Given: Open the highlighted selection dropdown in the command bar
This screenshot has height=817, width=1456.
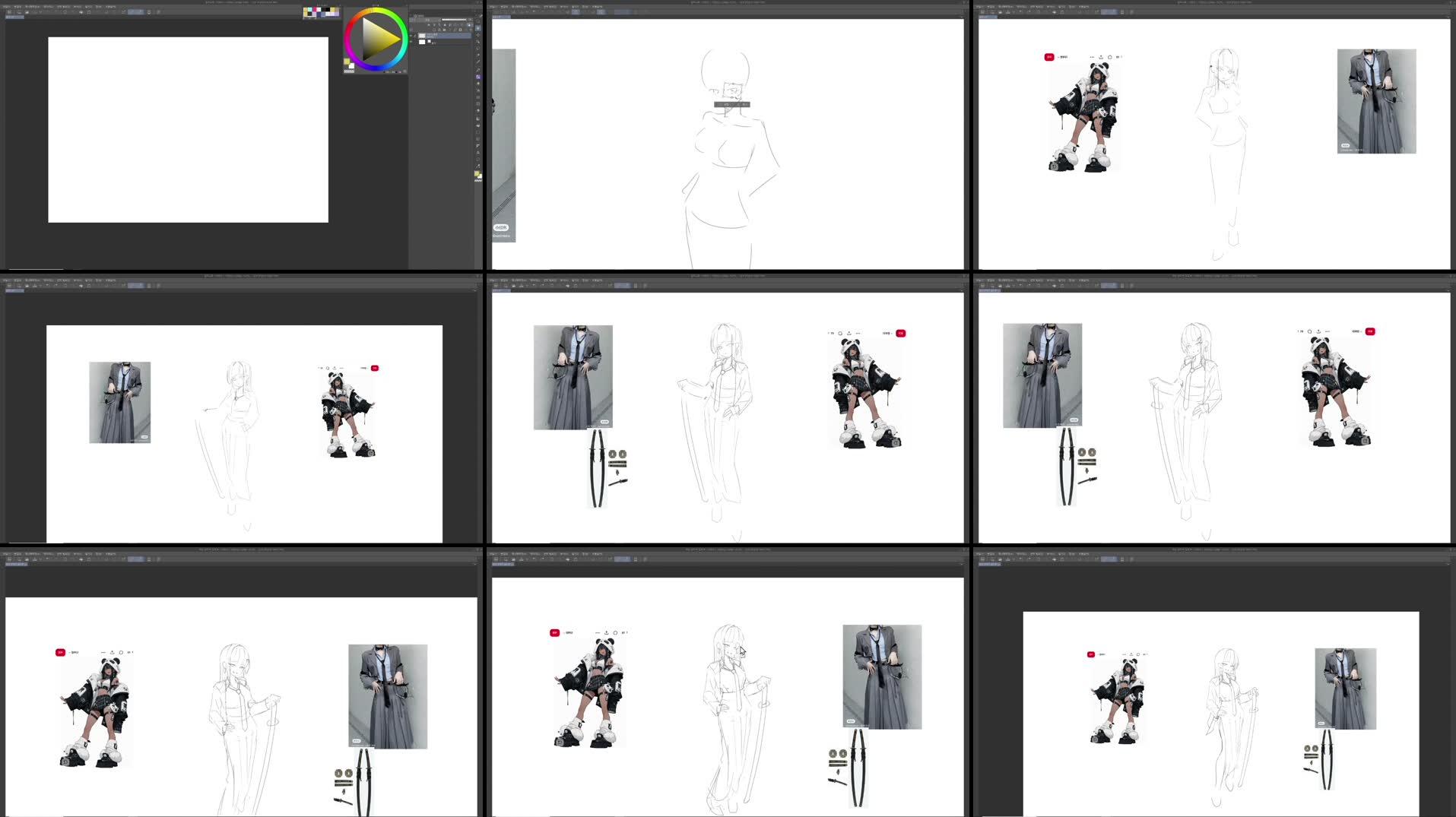Looking at the screenshot, I should [135, 11].
